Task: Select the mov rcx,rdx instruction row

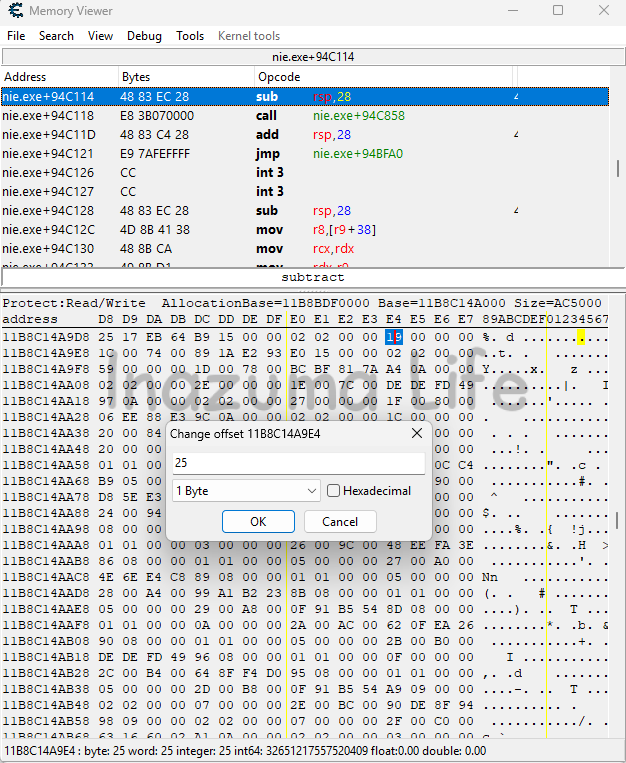Action: tap(305, 248)
